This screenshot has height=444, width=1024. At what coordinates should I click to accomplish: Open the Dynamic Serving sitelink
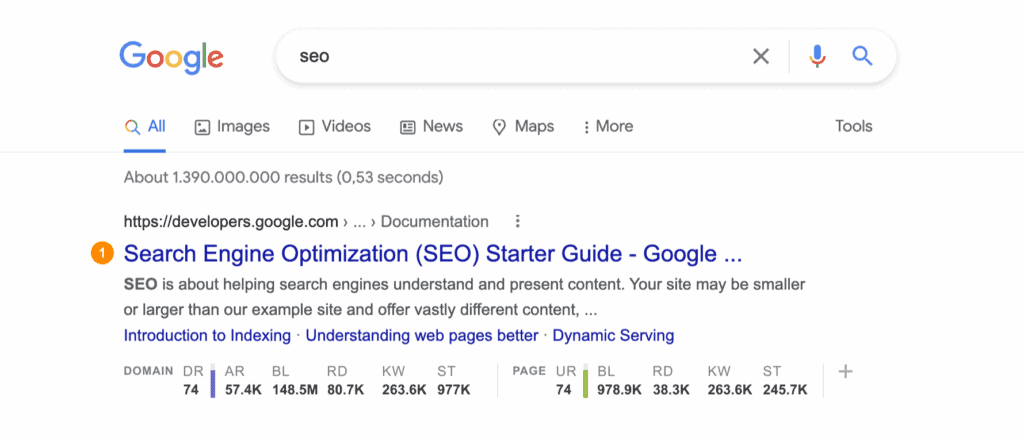(x=613, y=336)
